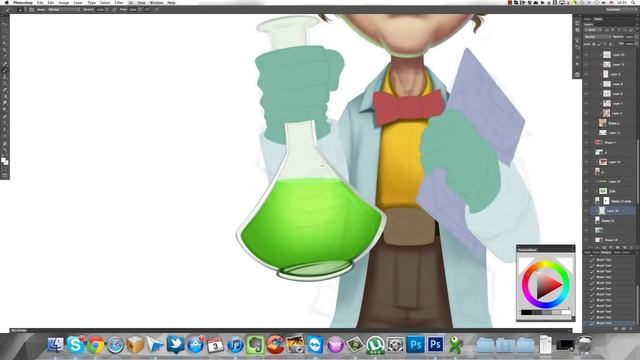Open TeamViewer from the Dock
This screenshot has height=360, width=640.
click(315, 345)
